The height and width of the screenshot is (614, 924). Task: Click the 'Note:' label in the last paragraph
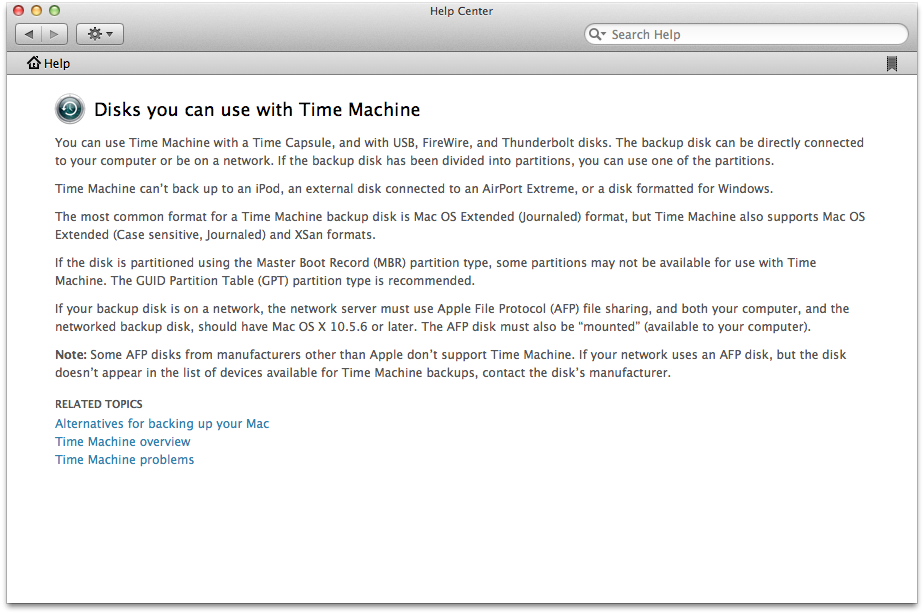click(x=71, y=355)
